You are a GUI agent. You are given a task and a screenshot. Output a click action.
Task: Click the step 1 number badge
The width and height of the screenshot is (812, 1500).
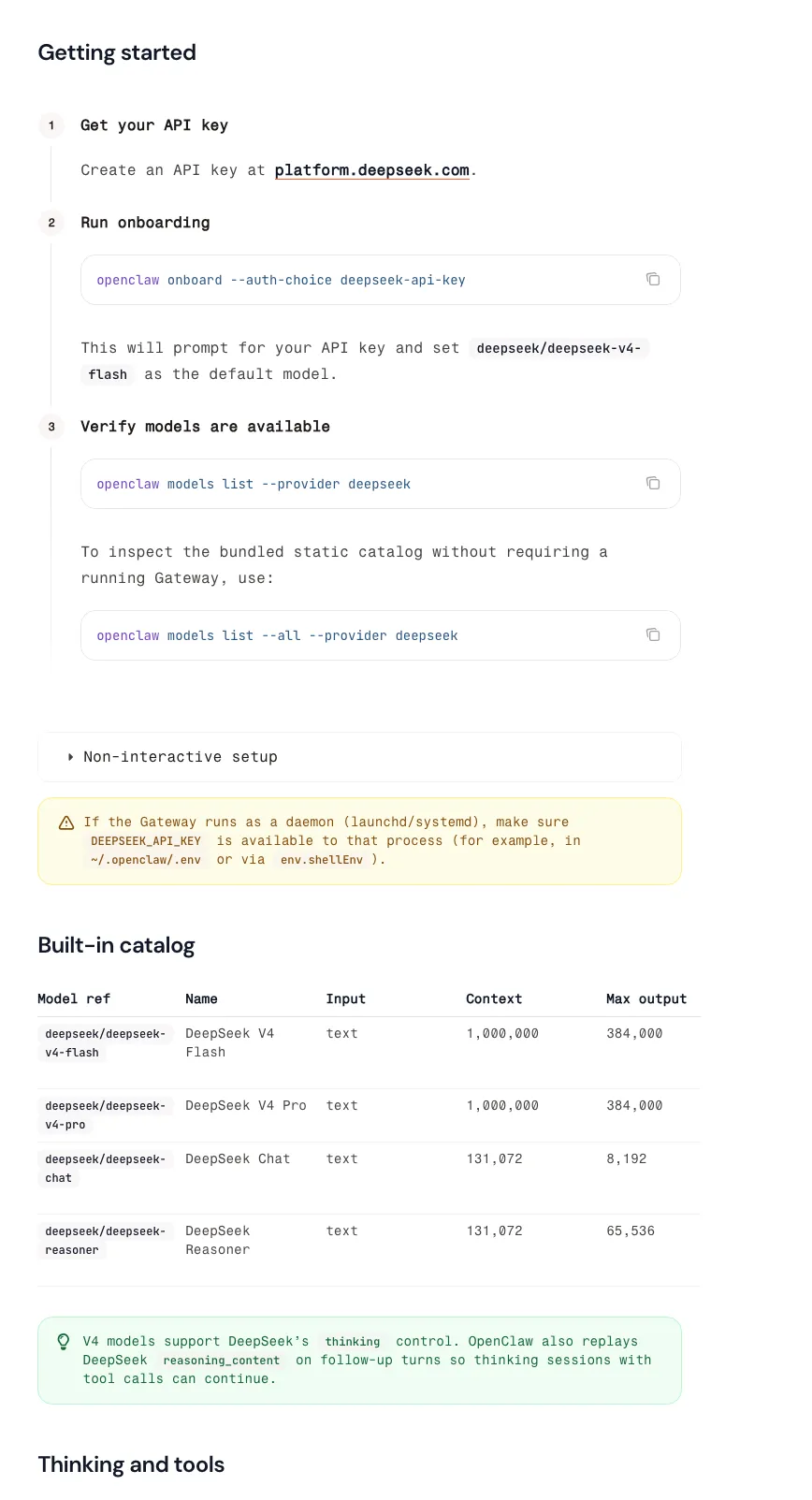51,125
